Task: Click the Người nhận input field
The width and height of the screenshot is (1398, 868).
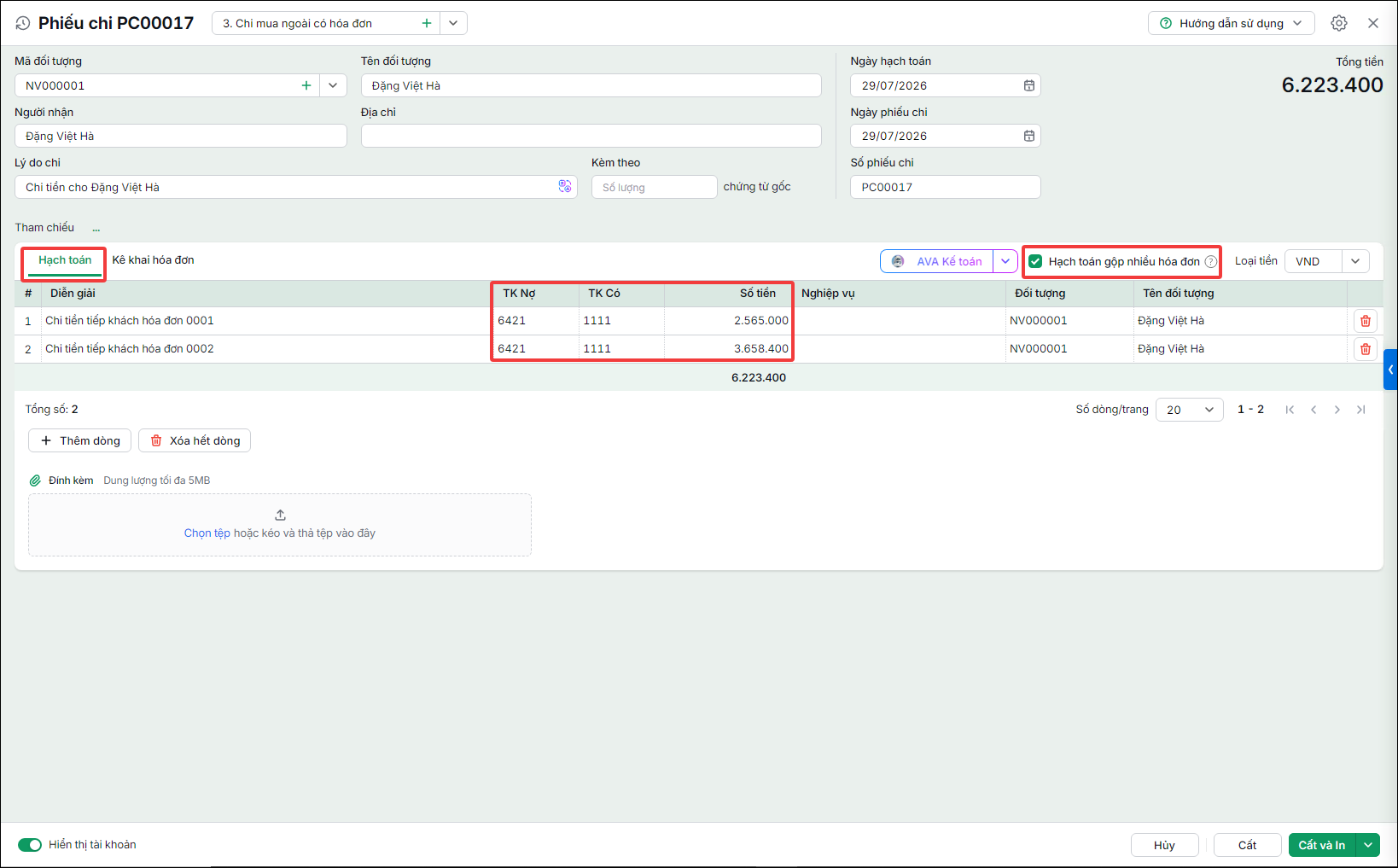Action: click(181, 136)
